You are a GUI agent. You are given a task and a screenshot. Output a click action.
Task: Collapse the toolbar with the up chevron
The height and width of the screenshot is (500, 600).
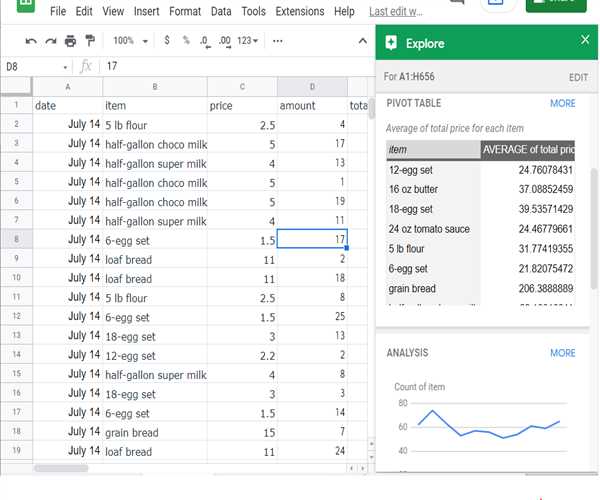362,41
